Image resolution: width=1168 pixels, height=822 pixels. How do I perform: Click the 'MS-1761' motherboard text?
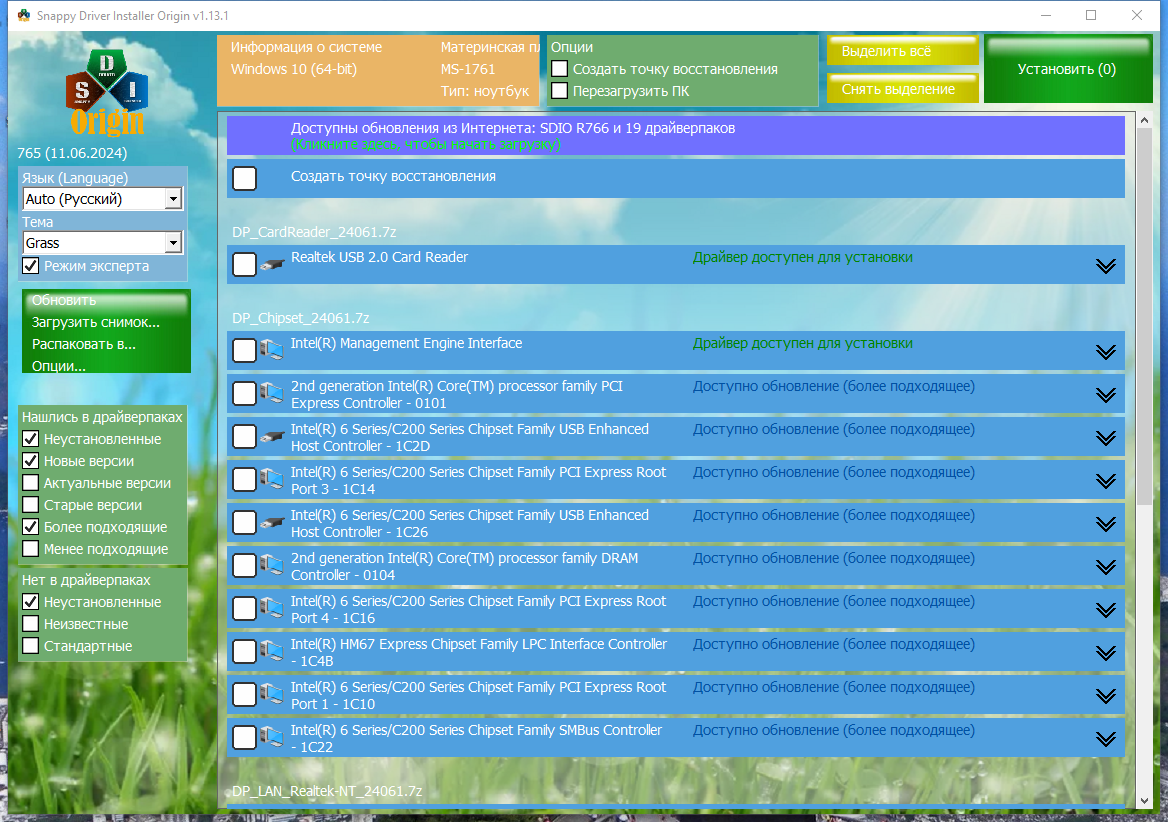coord(468,69)
